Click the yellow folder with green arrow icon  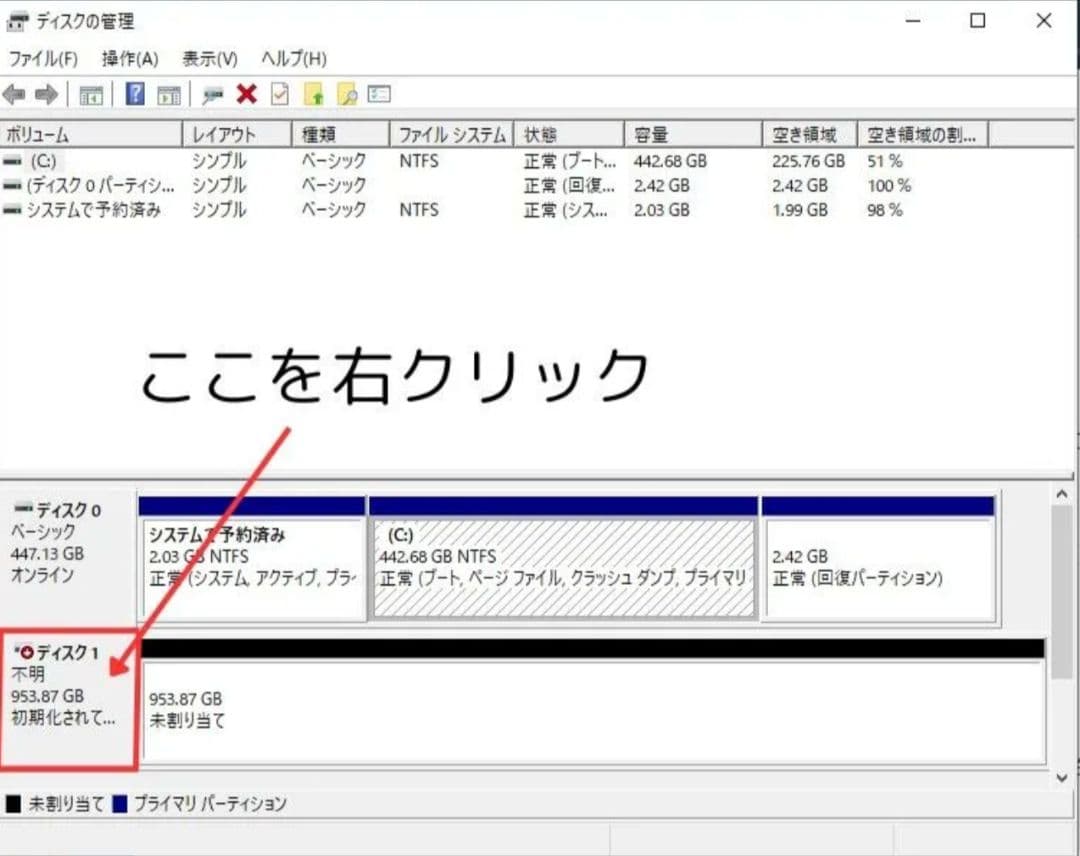[x=314, y=95]
